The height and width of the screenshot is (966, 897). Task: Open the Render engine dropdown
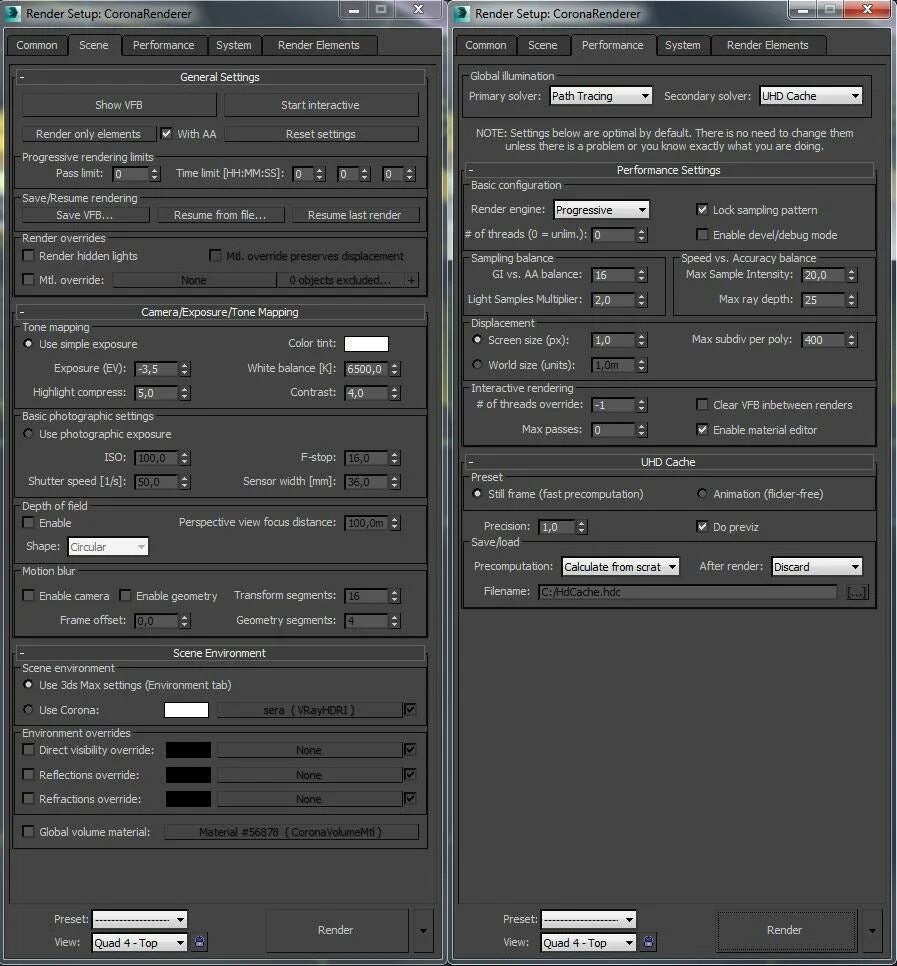pyautogui.click(x=601, y=210)
